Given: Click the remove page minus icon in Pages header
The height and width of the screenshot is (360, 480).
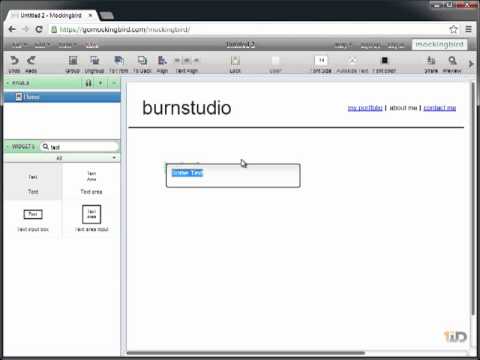Looking at the screenshot, I should 114,83.
